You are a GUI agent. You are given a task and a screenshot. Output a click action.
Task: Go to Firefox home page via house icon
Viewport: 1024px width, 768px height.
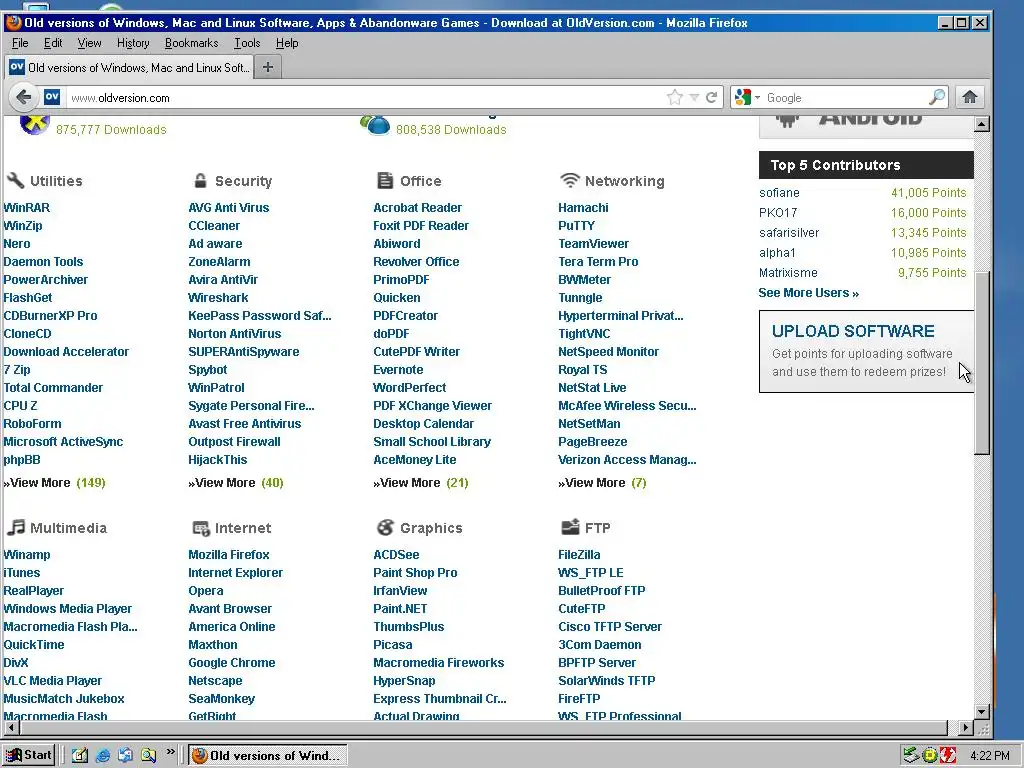[970, 97]
